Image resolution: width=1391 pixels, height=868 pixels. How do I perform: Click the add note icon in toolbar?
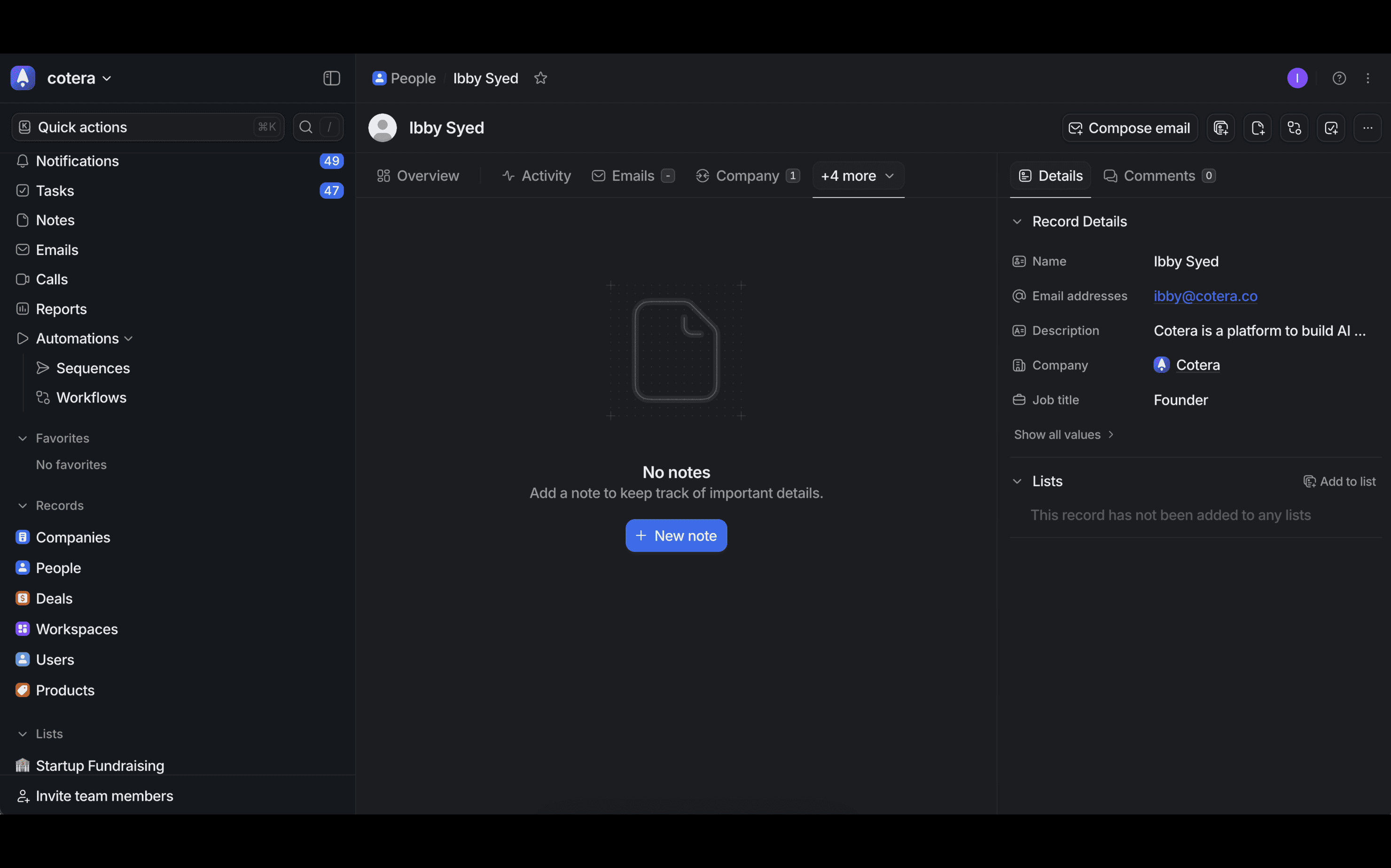1257,127
